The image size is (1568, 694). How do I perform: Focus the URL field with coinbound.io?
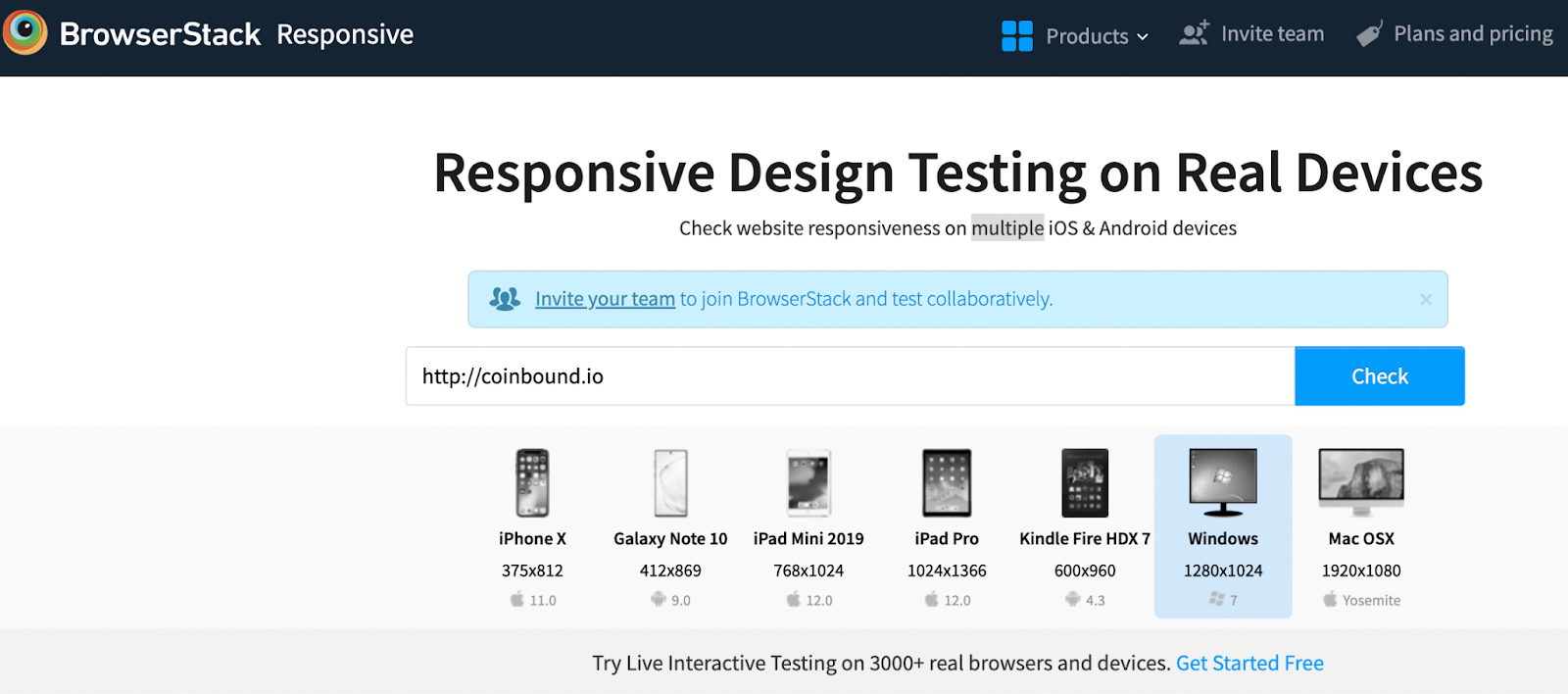[x=850, y=376]
